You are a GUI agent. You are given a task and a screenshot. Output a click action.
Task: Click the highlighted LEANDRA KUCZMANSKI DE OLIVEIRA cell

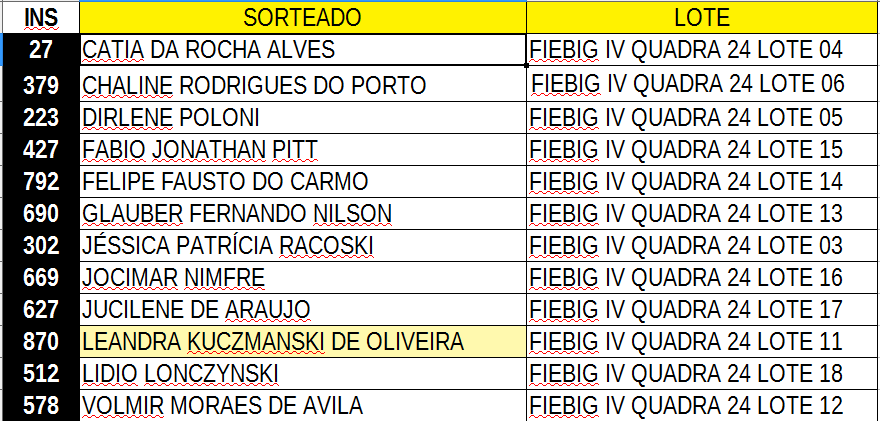[x=303, y=341]
